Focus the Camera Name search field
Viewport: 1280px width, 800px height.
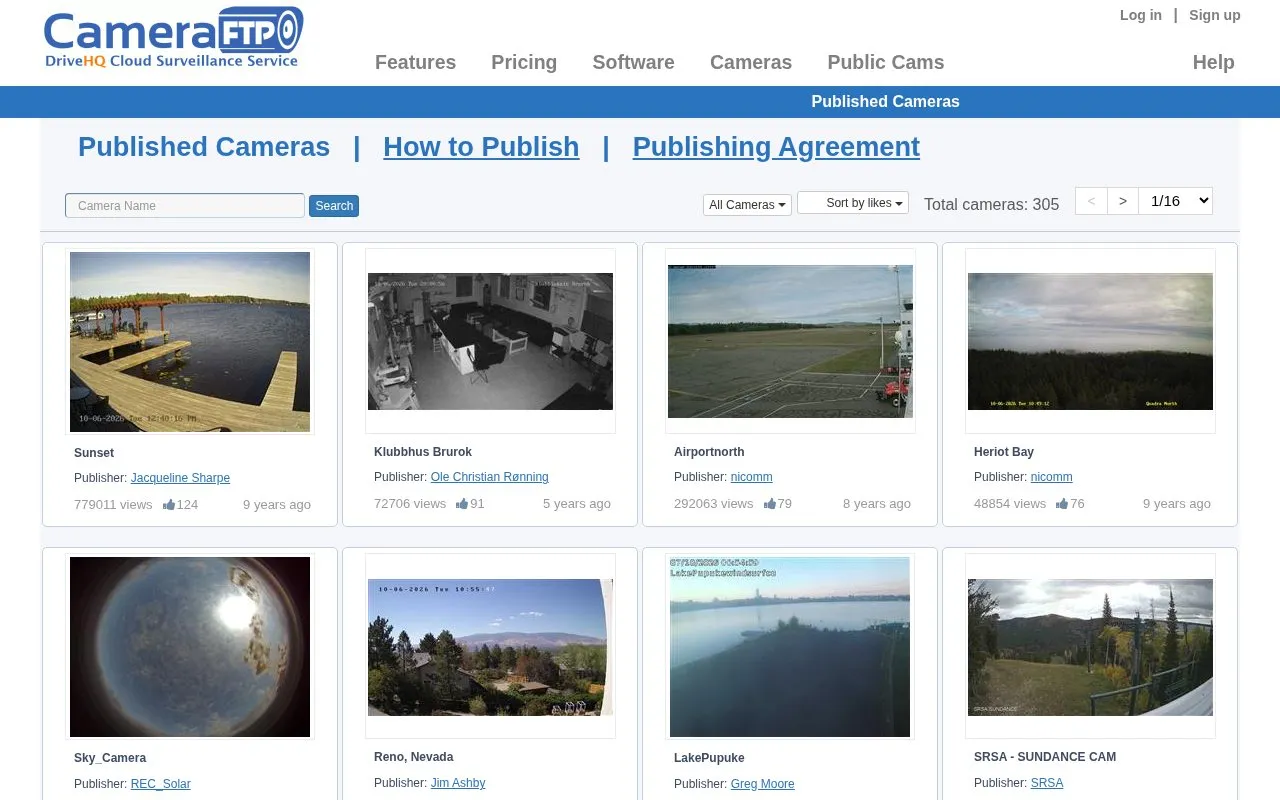click(x=185, y=206)
